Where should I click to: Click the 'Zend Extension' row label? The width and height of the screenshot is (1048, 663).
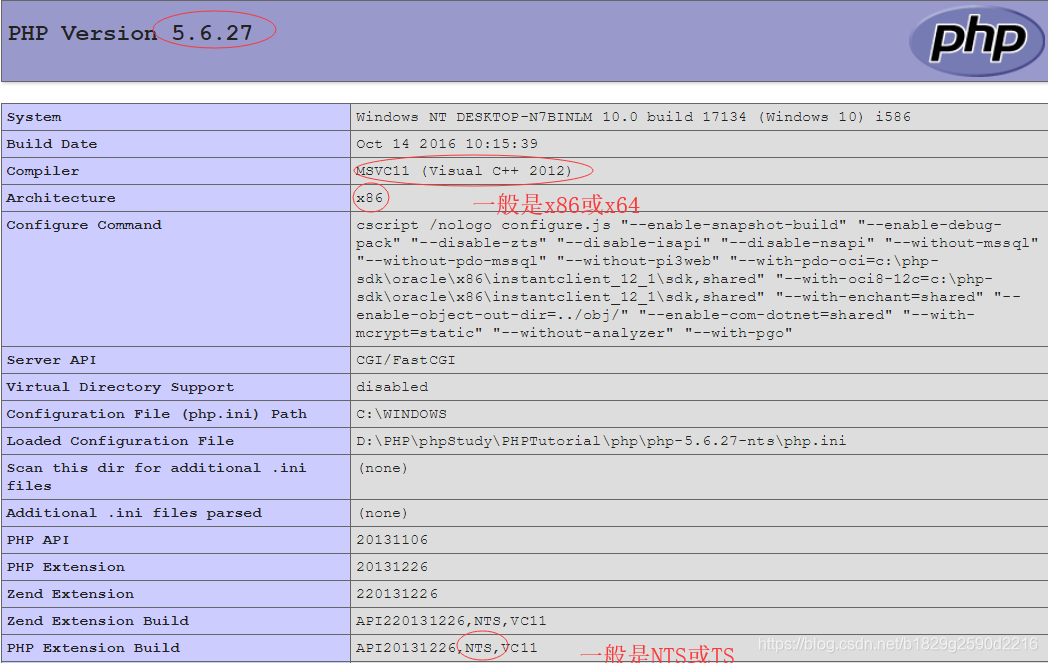point(70,593)
